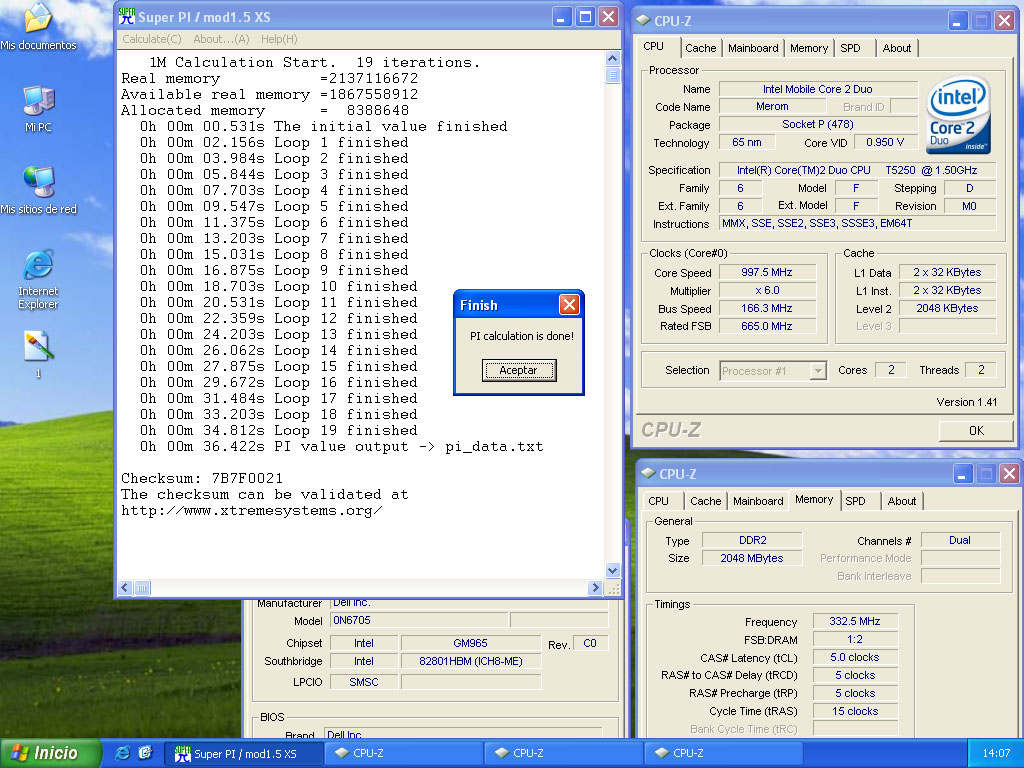
Task: Click the GM965 chipset value
Action: coord(470,643)
